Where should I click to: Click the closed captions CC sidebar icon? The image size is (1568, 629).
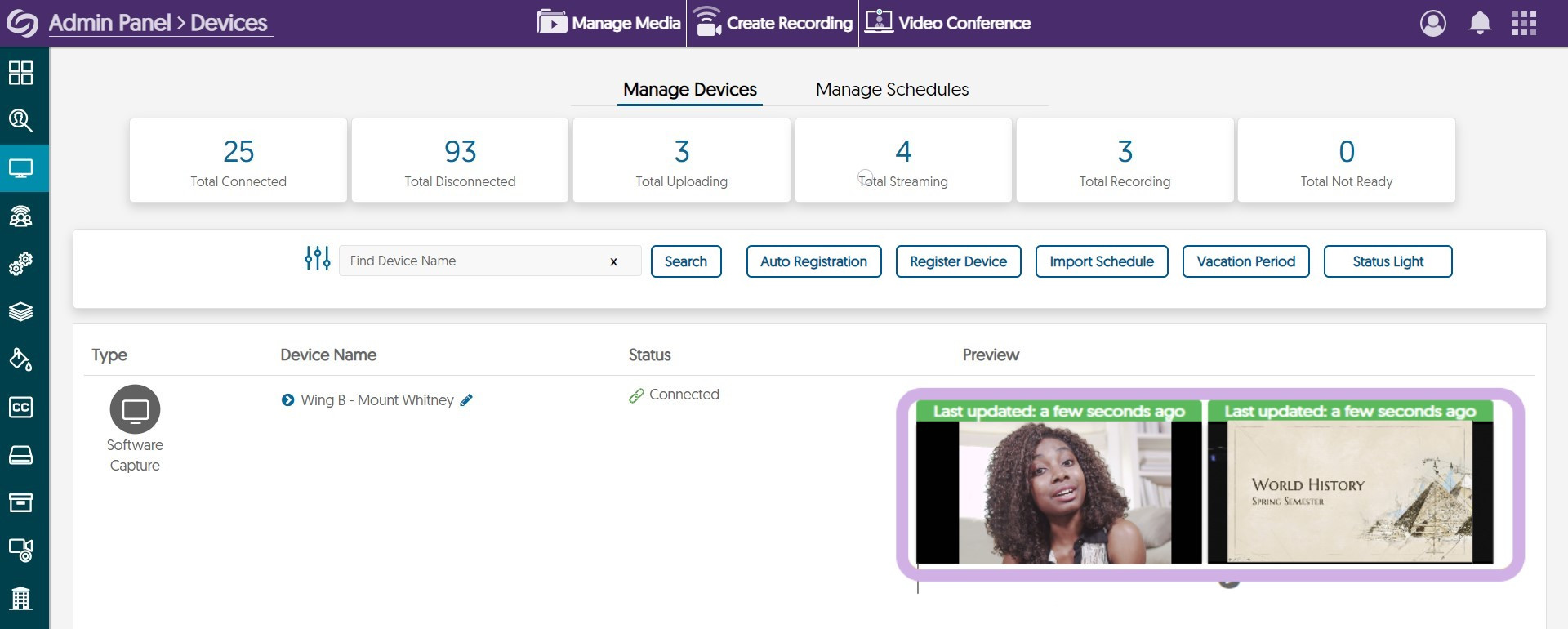(20, 407)
